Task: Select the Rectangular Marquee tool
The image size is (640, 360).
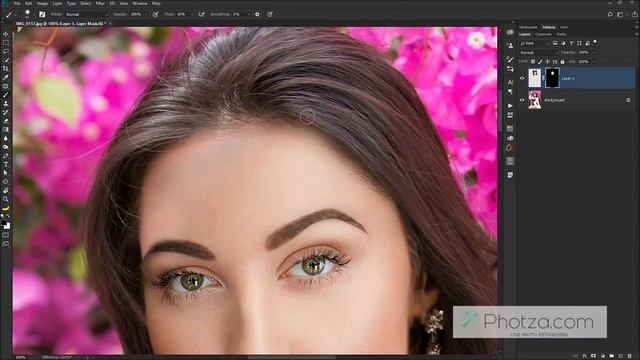Action: pos(6,42)
